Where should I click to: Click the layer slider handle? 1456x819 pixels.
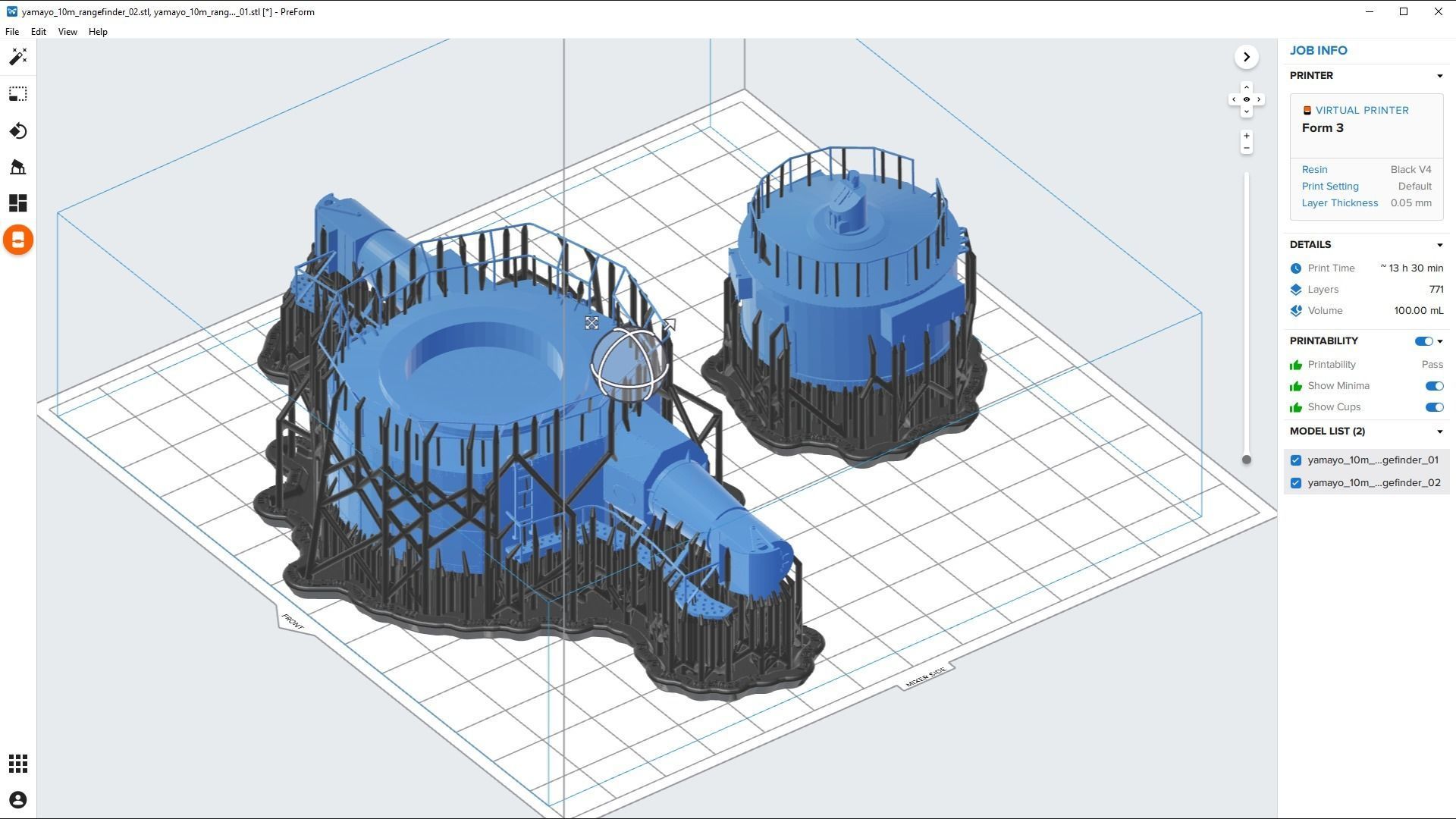tap(1246, 460)
